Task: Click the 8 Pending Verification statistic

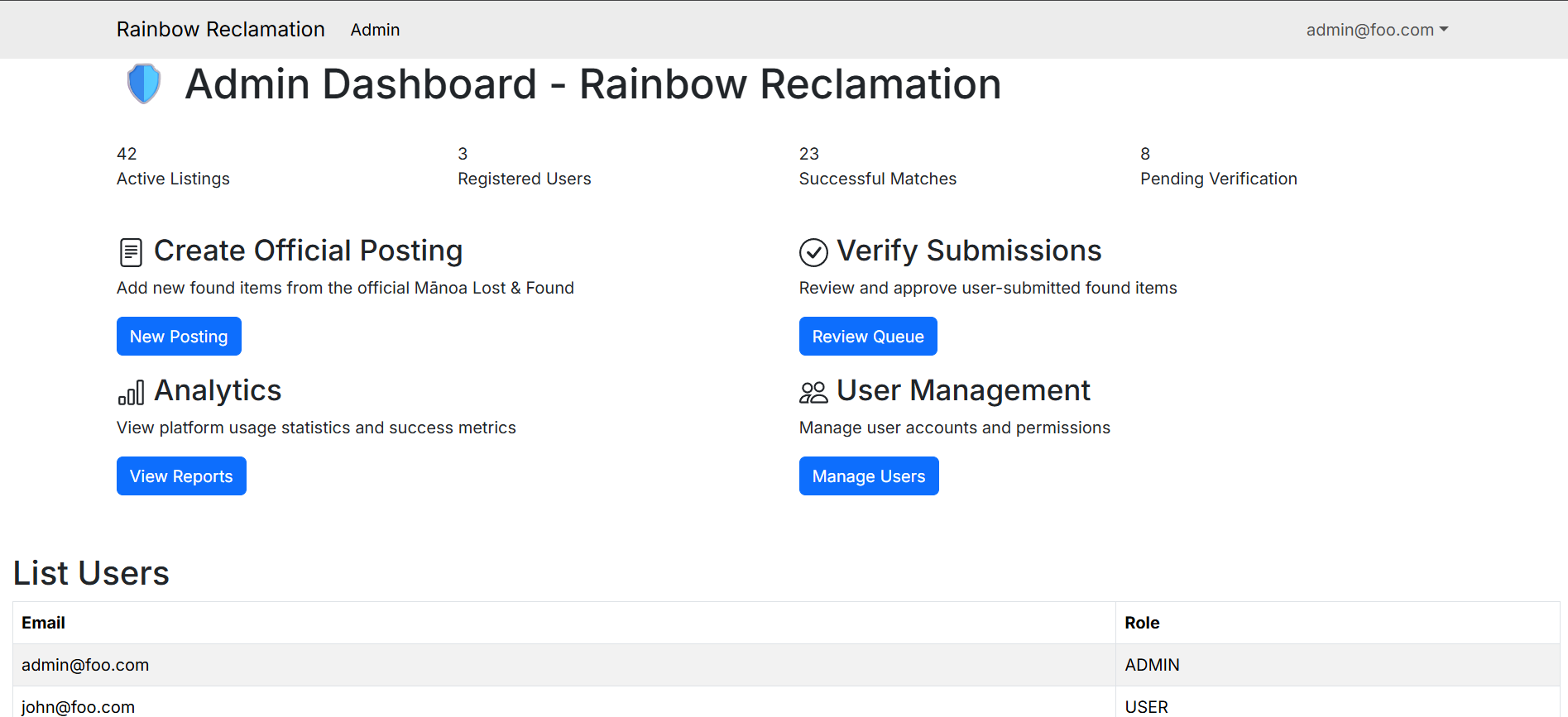Action: (x=1218, y=166)
